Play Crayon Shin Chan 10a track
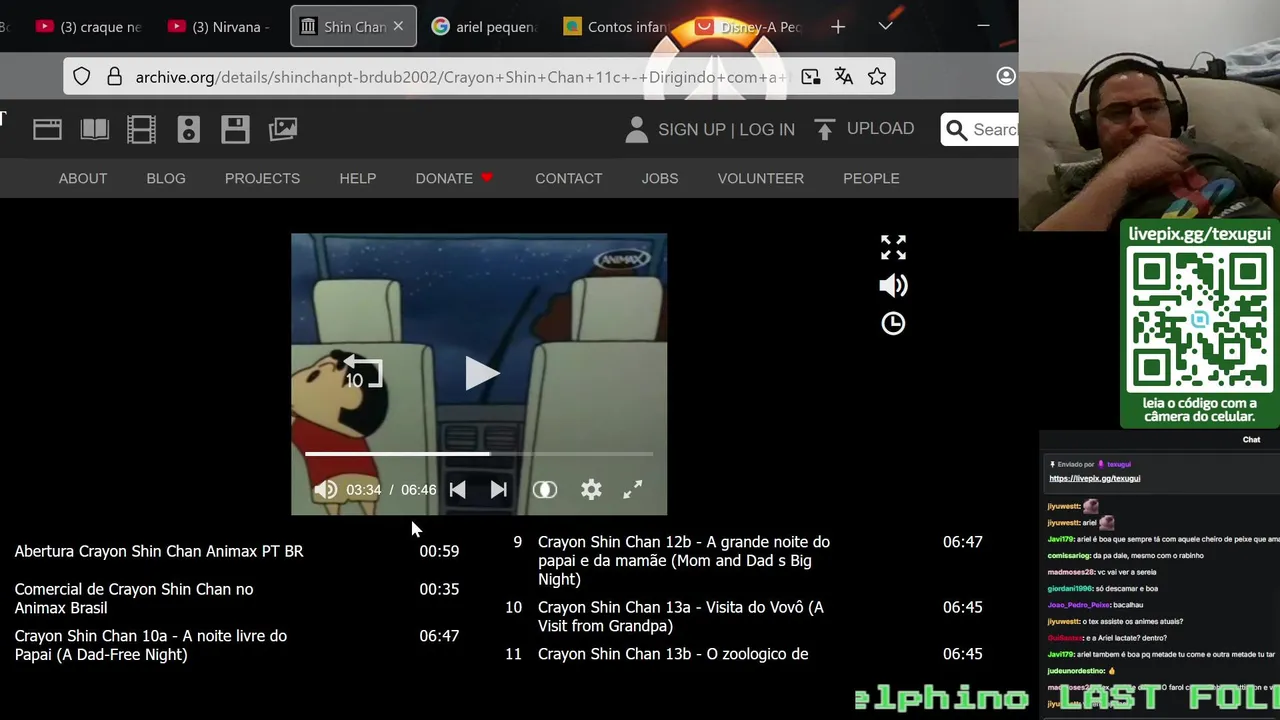The image size is (1280, 720). 236,645
